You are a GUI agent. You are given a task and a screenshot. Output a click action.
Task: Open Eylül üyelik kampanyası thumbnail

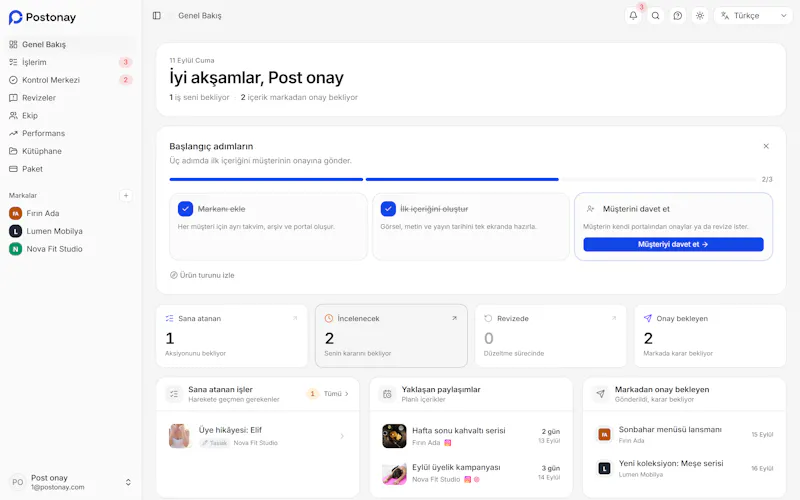click(x=394, y=473)
